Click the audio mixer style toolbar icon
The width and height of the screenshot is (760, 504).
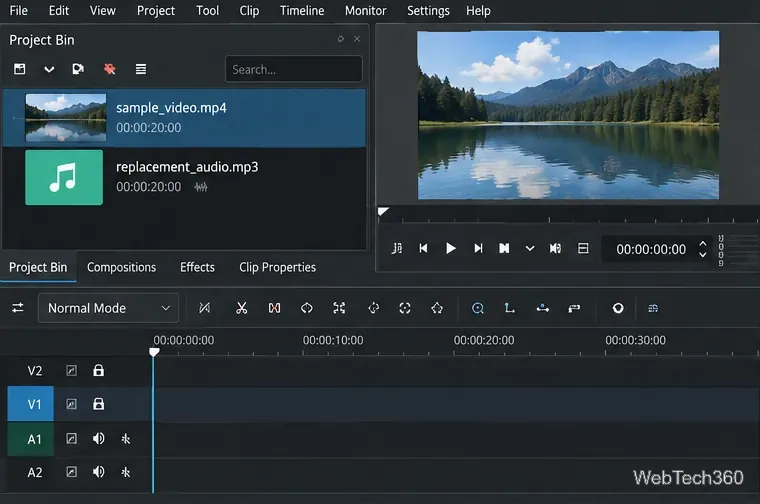coord(574,308)
